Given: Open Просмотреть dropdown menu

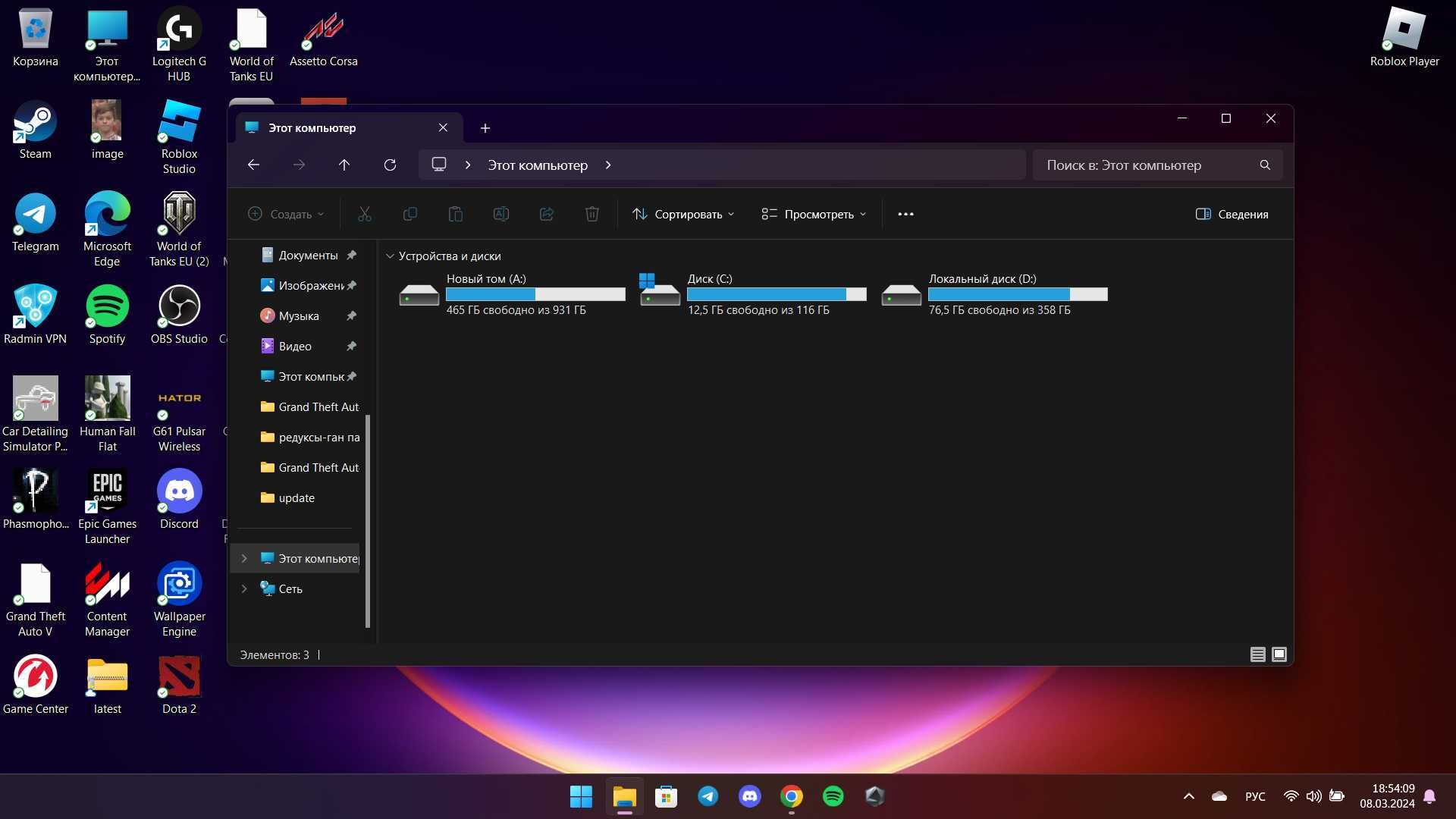Looking at the screenshot, I should click(x=815, y=214).
